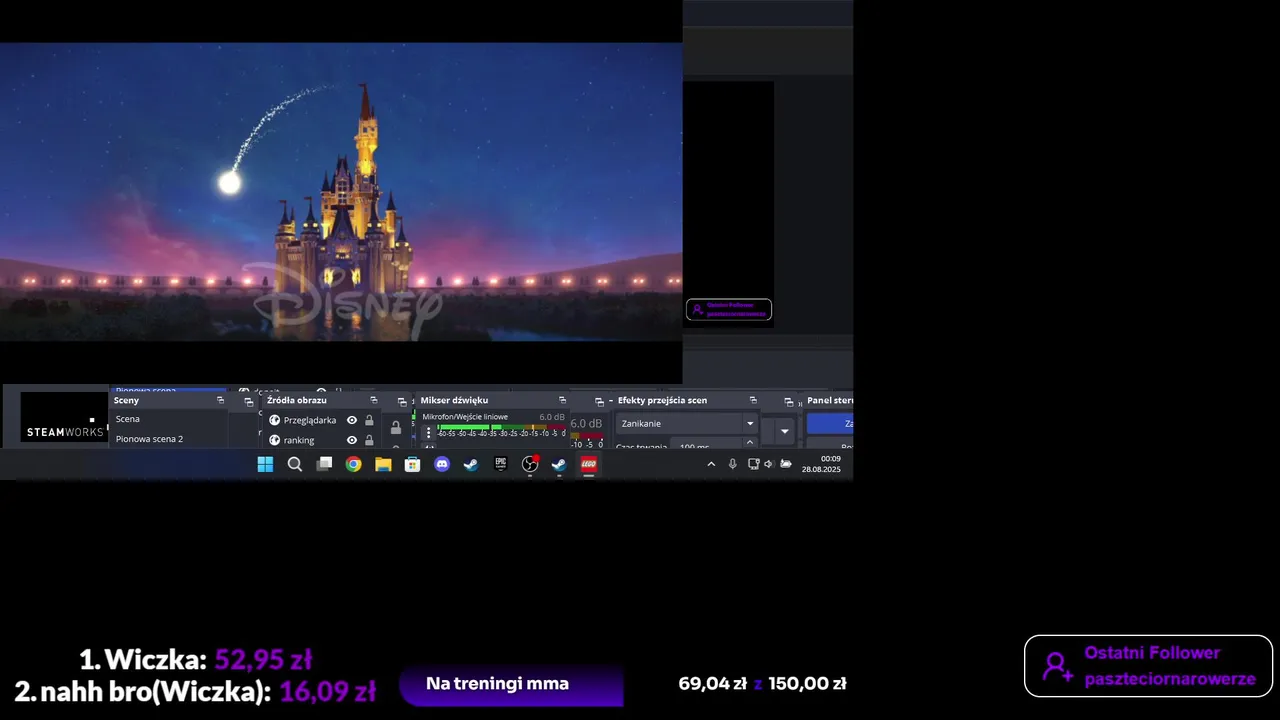Click the Źródła obrazu panel title
The height and width of the screenshot is (720, 1280).
(x=297, y=400)
